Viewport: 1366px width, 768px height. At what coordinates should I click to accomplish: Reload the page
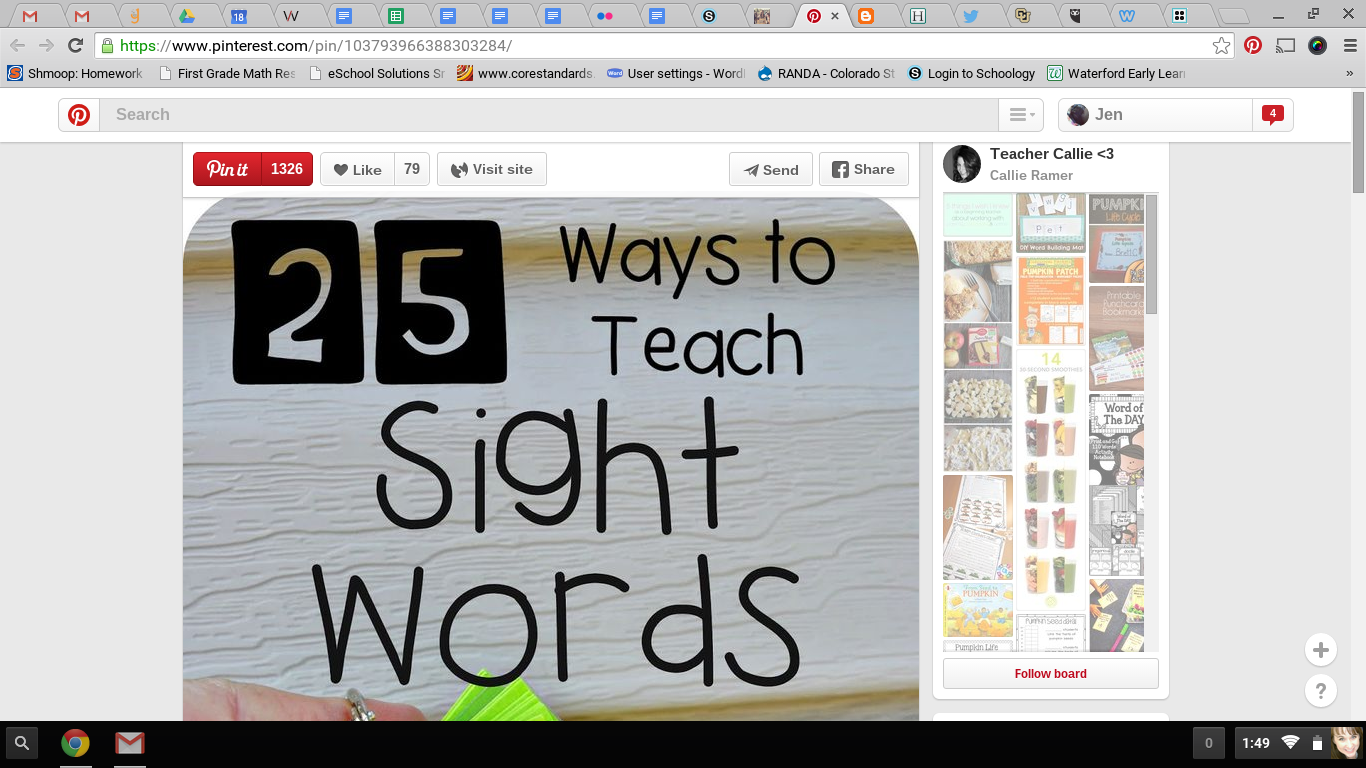pyautogui.click(x=75, y=46)
